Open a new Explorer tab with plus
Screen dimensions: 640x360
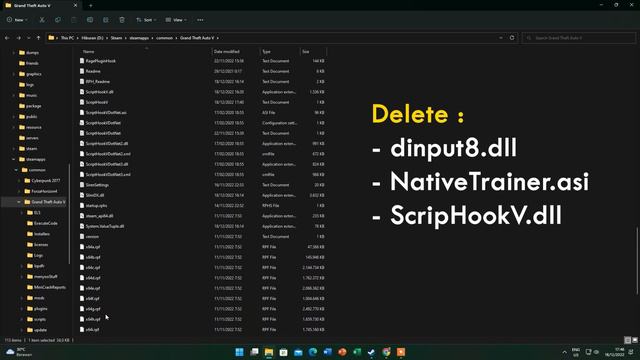coord(91,6)
